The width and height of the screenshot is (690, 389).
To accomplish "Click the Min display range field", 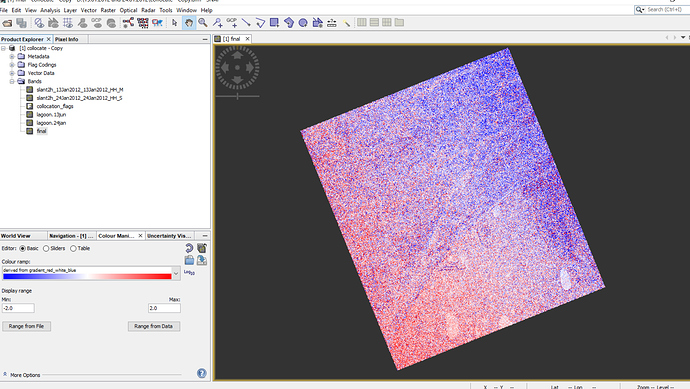I will pyautogui.click(x=18, y=308).
